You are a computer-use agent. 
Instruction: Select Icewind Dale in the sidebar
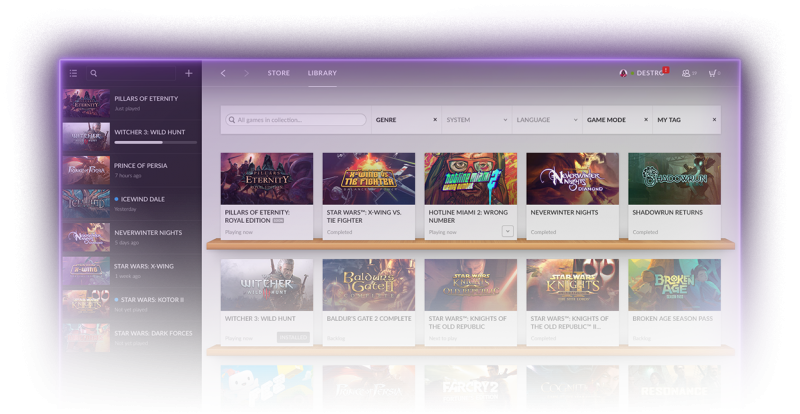click(x=132, y=204)
